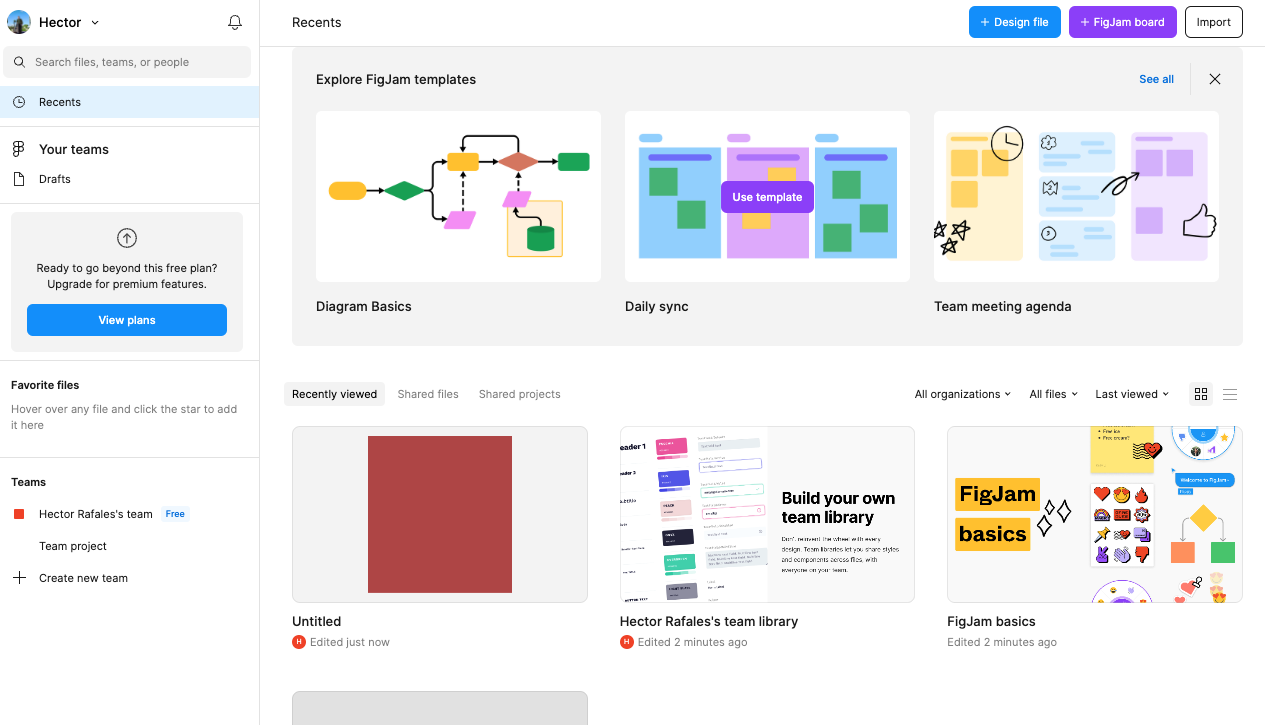
Task: Expand the Hector account dropdown
Action: (95, 22)
